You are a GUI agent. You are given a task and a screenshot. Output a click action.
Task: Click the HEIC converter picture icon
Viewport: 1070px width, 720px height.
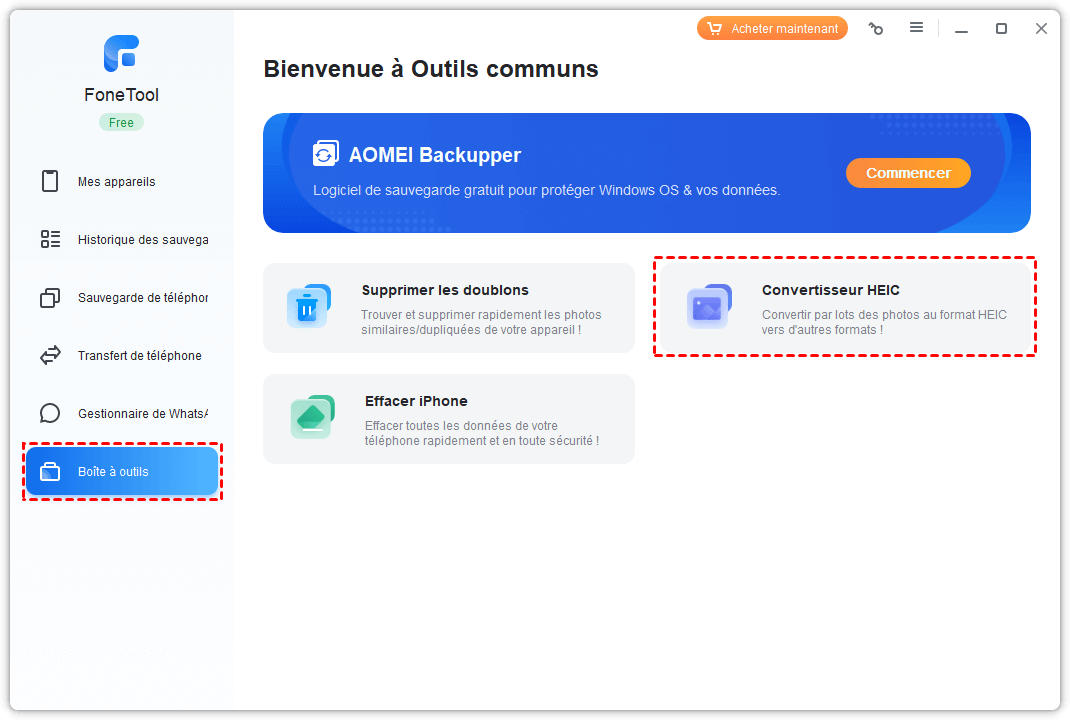tap(709, 306)
